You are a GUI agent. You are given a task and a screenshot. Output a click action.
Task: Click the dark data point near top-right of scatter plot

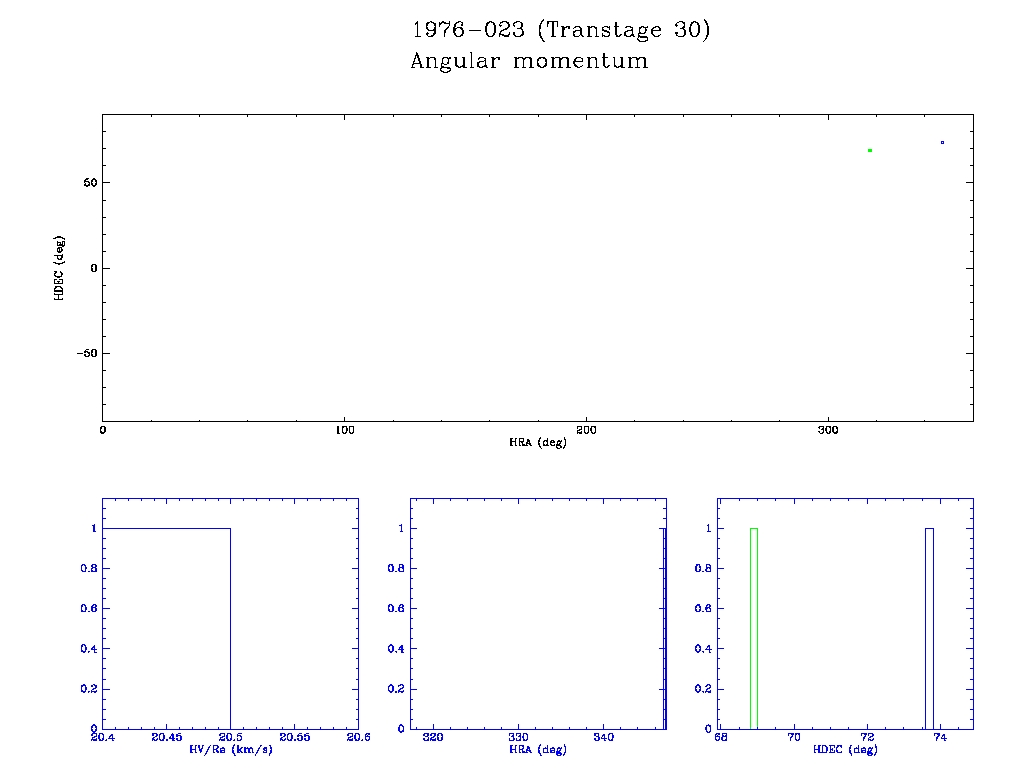942,142
